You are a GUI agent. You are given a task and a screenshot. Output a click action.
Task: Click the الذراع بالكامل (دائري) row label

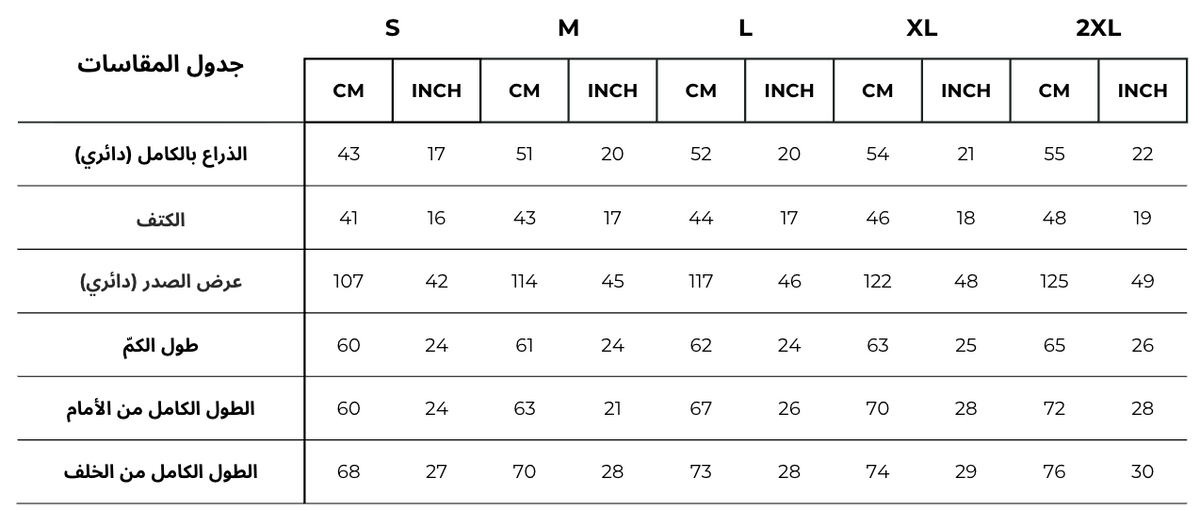click(x=161, y=155)
